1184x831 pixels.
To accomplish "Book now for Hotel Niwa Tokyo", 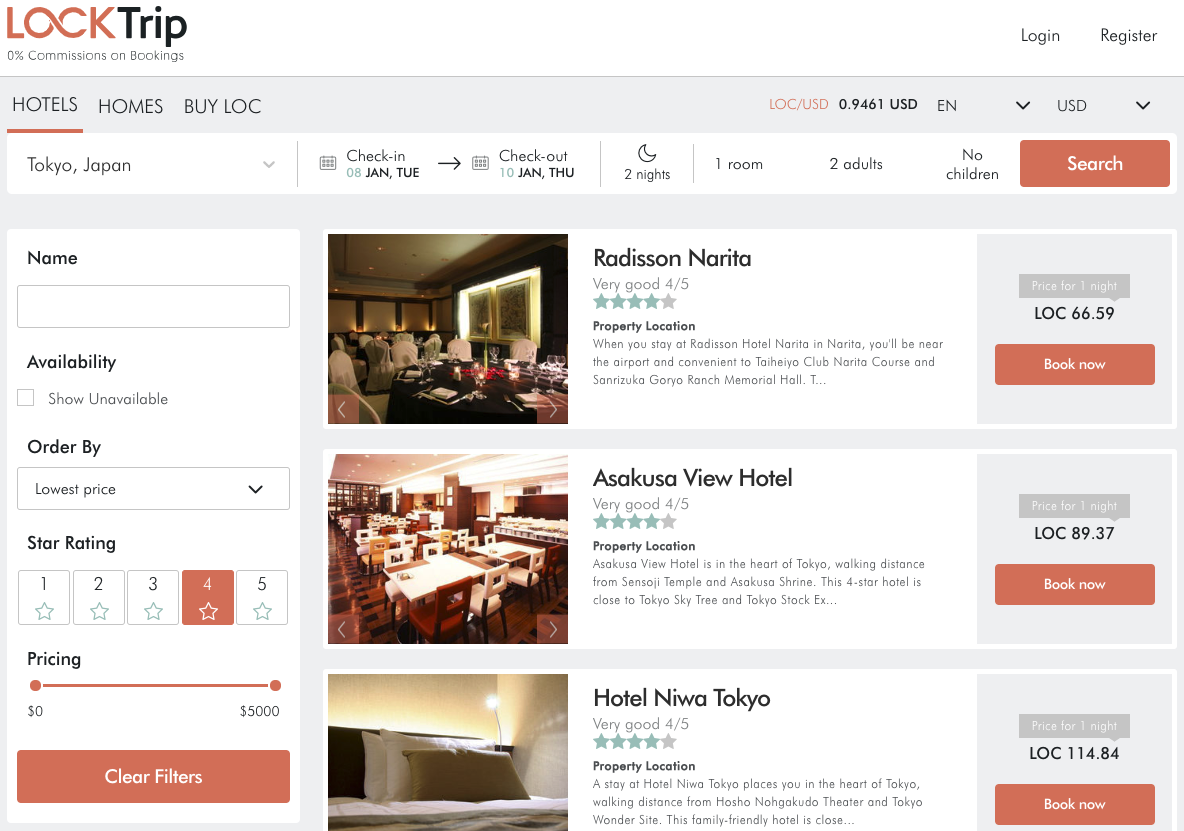I will pyautogui.click(x=1075, y=804).
